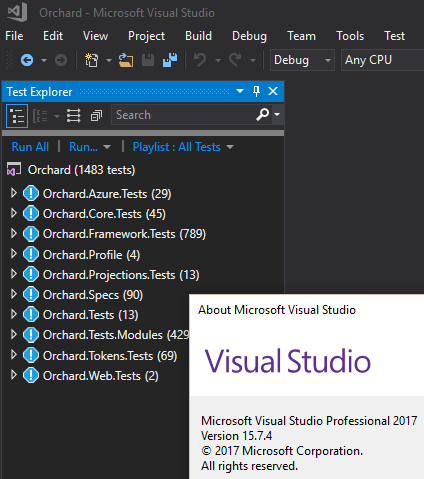424x479 pixels.
Task: Select the Orchard.Projections.Tests (13) row text
Action: 121,275
